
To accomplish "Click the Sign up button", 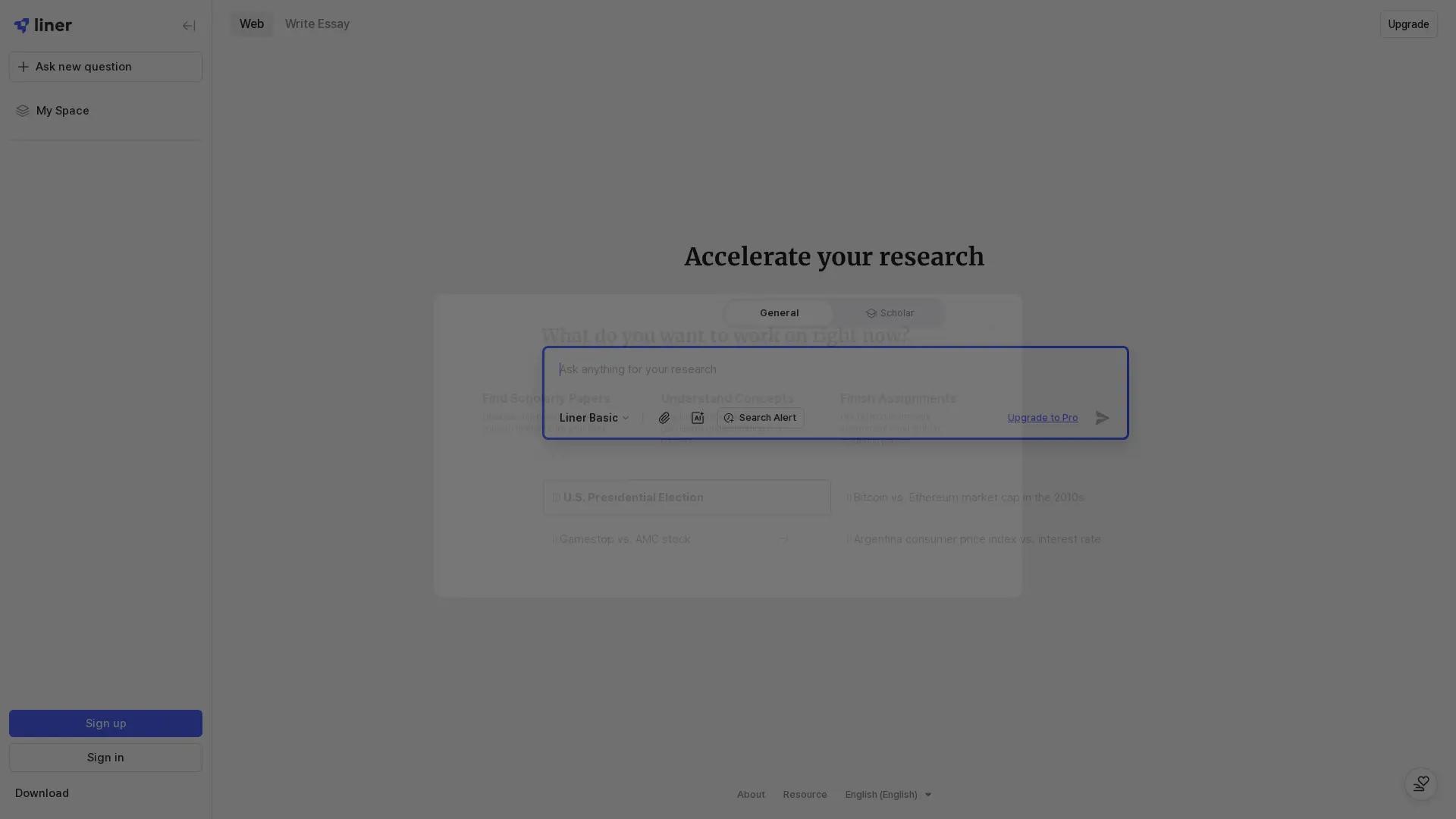I will 105,723.
